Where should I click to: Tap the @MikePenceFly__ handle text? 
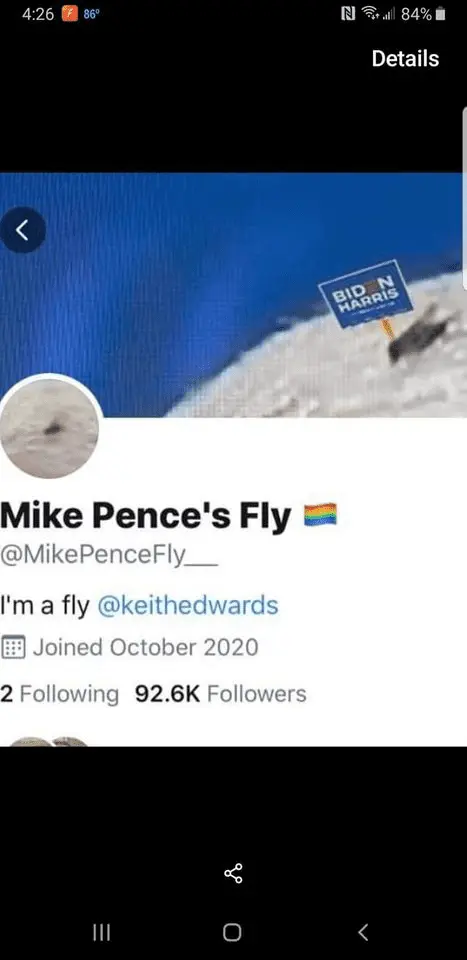point(109,557)
